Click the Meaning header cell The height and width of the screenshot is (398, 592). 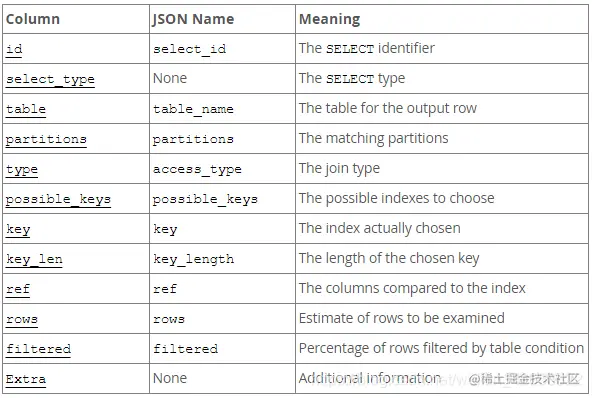click(442, 19)
